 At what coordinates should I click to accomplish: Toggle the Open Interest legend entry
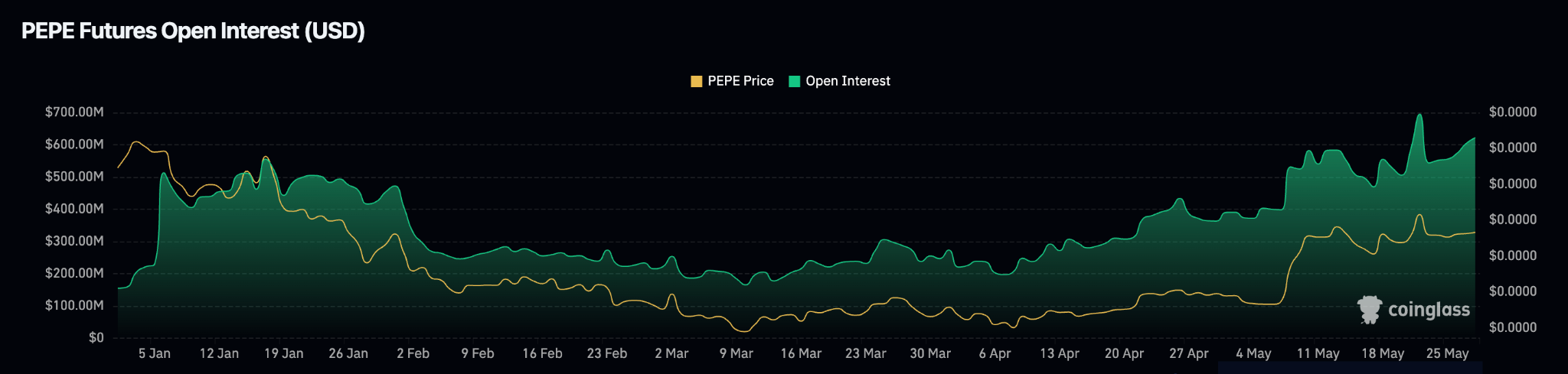[839, 81]
